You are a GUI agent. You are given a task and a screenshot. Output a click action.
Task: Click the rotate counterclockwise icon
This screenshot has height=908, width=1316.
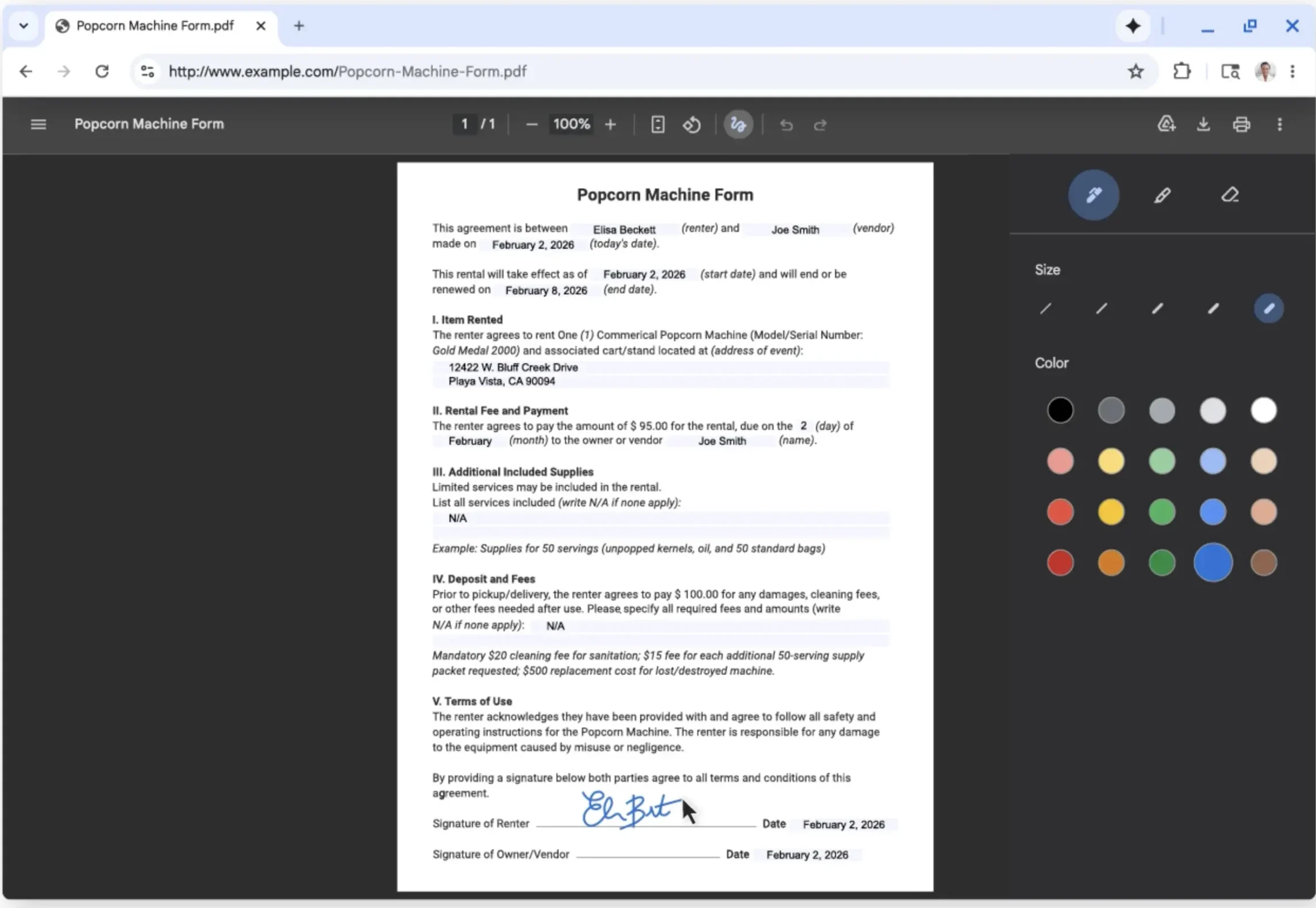click(x=692, y=124)
